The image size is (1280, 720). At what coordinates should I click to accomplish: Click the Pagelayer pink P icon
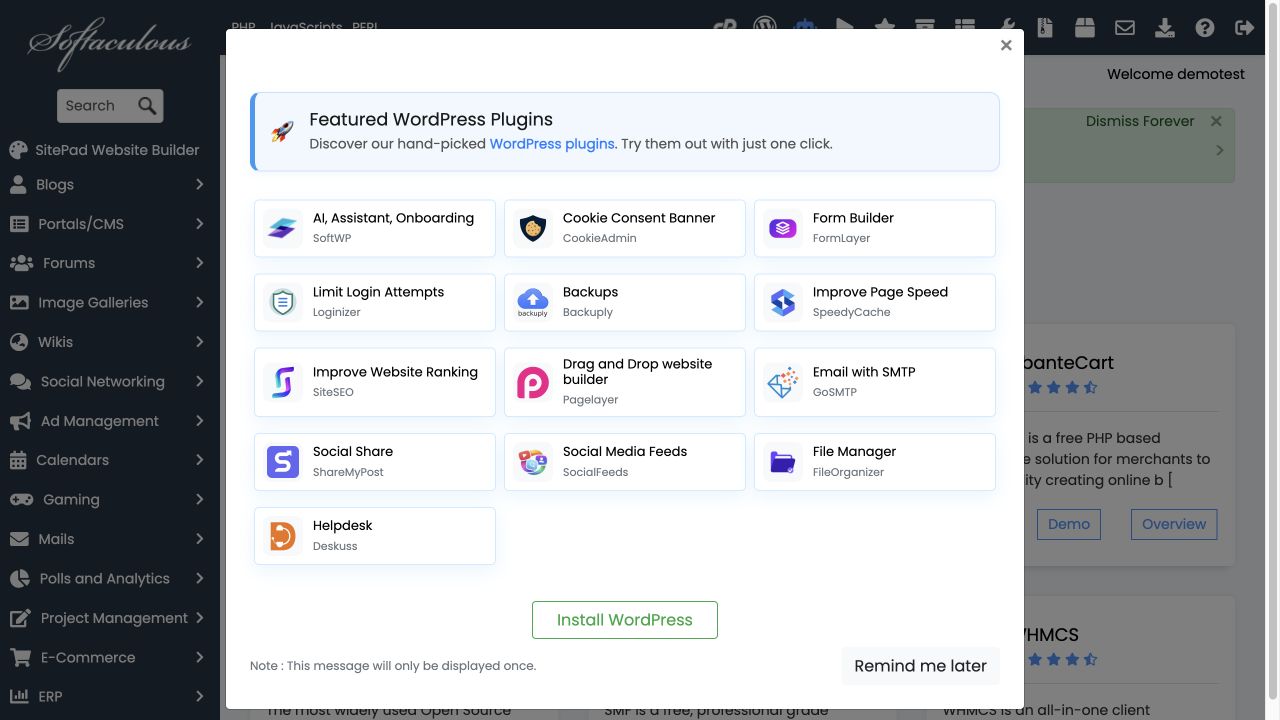tap(533, 383)
